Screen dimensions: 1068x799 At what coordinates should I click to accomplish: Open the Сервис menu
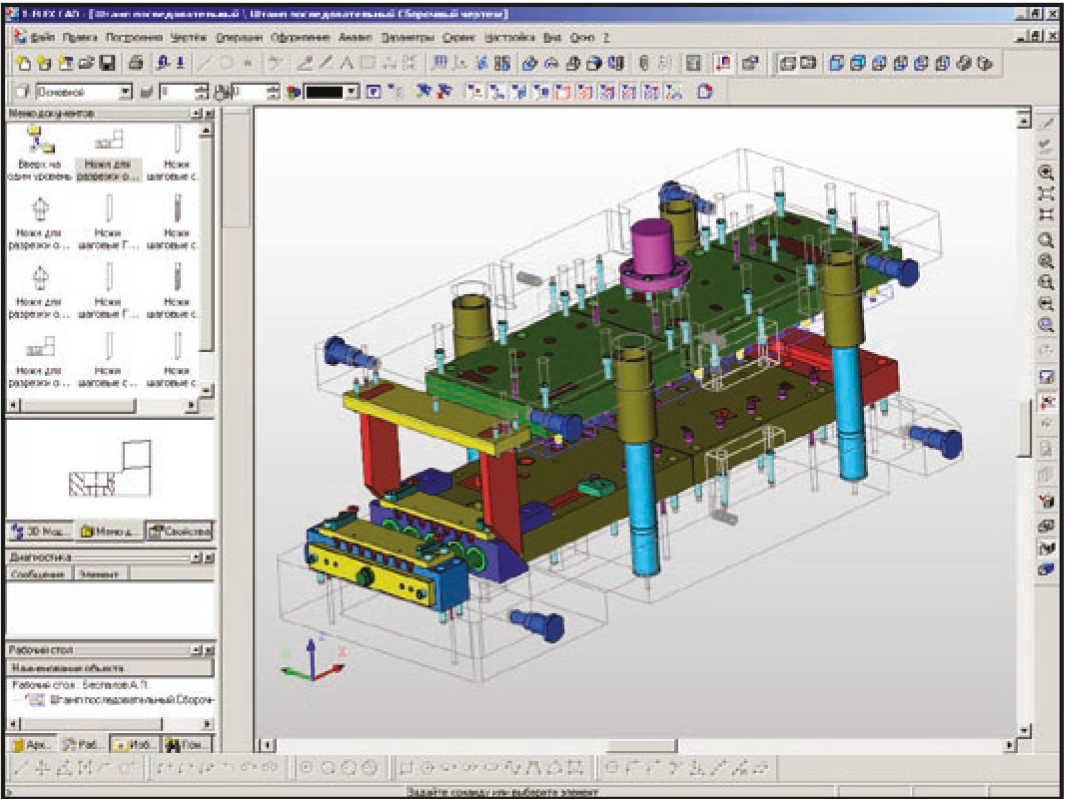459,37
